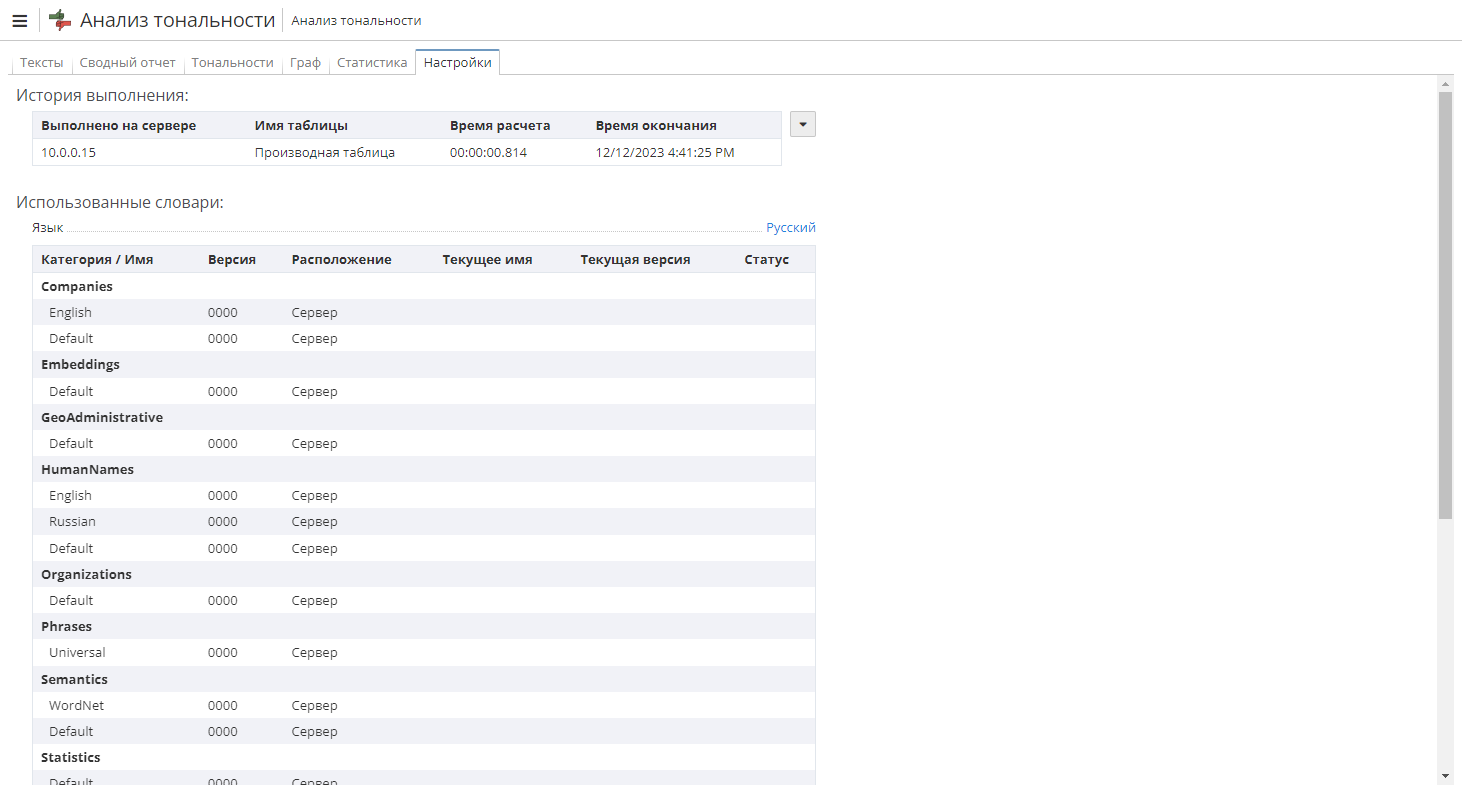Viewport: 1462px width, 793px height.
Task: Select the Default row under Organizations
Action: coord(424,601)
